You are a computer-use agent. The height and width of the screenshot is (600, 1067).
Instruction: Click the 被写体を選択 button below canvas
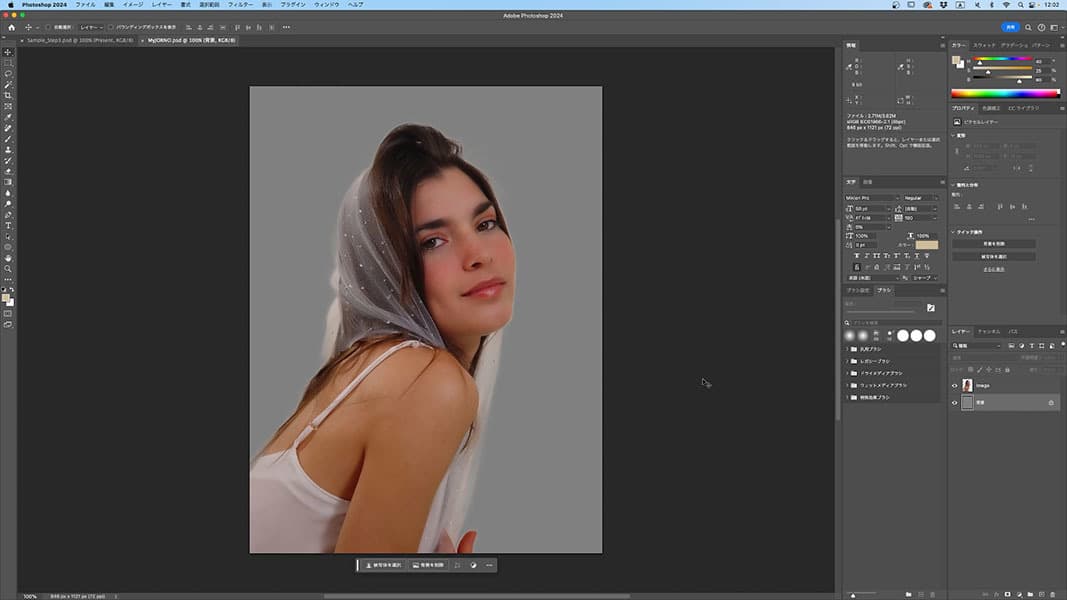click(382, 565)
